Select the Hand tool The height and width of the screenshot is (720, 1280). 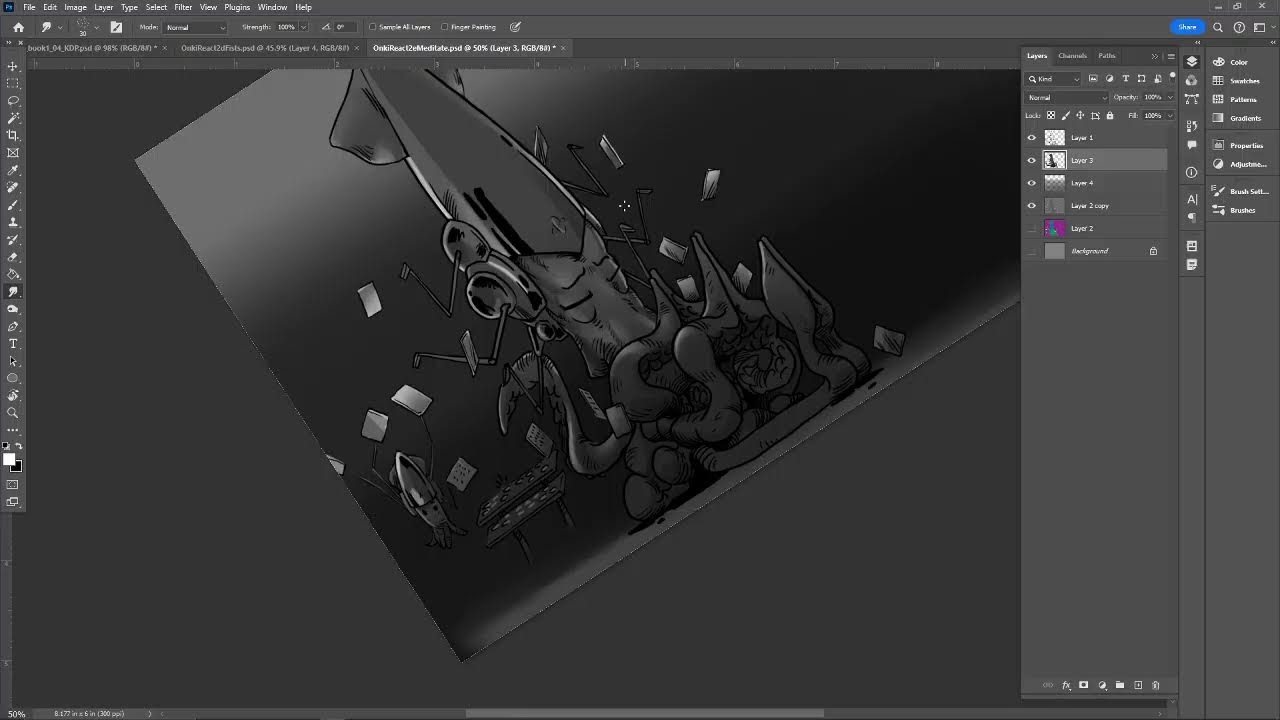13,396
